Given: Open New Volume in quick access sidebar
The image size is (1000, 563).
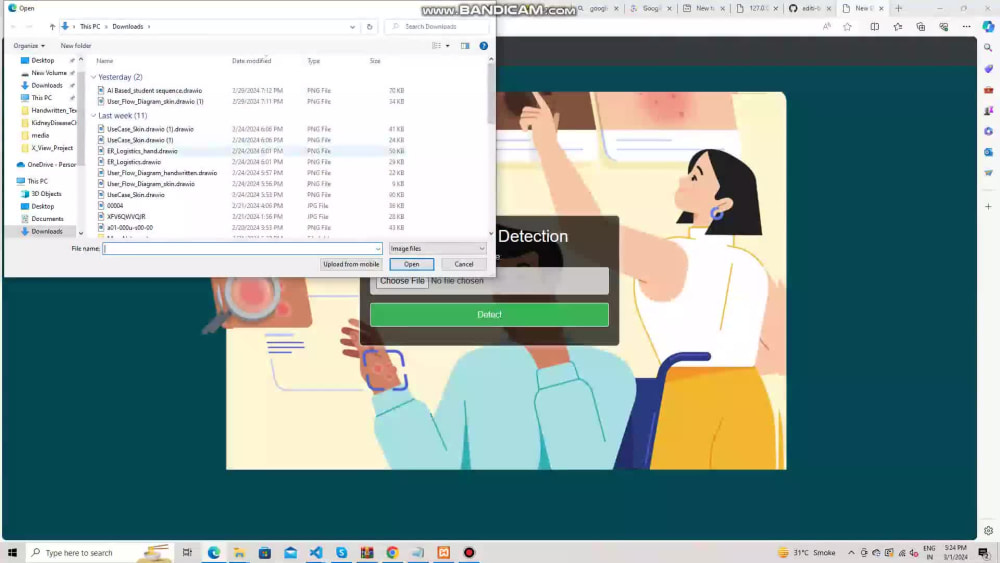Looking at the screenshot, I should click(x=48, y=73).
